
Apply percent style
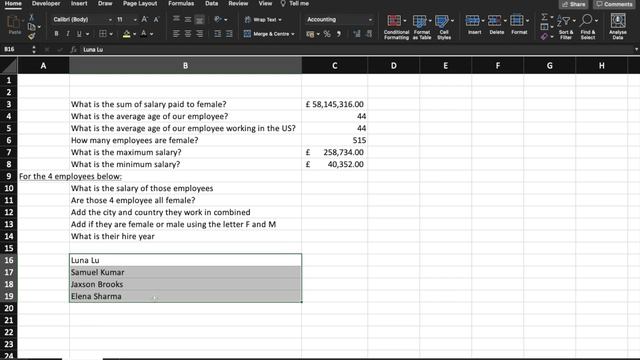[327, 34]
